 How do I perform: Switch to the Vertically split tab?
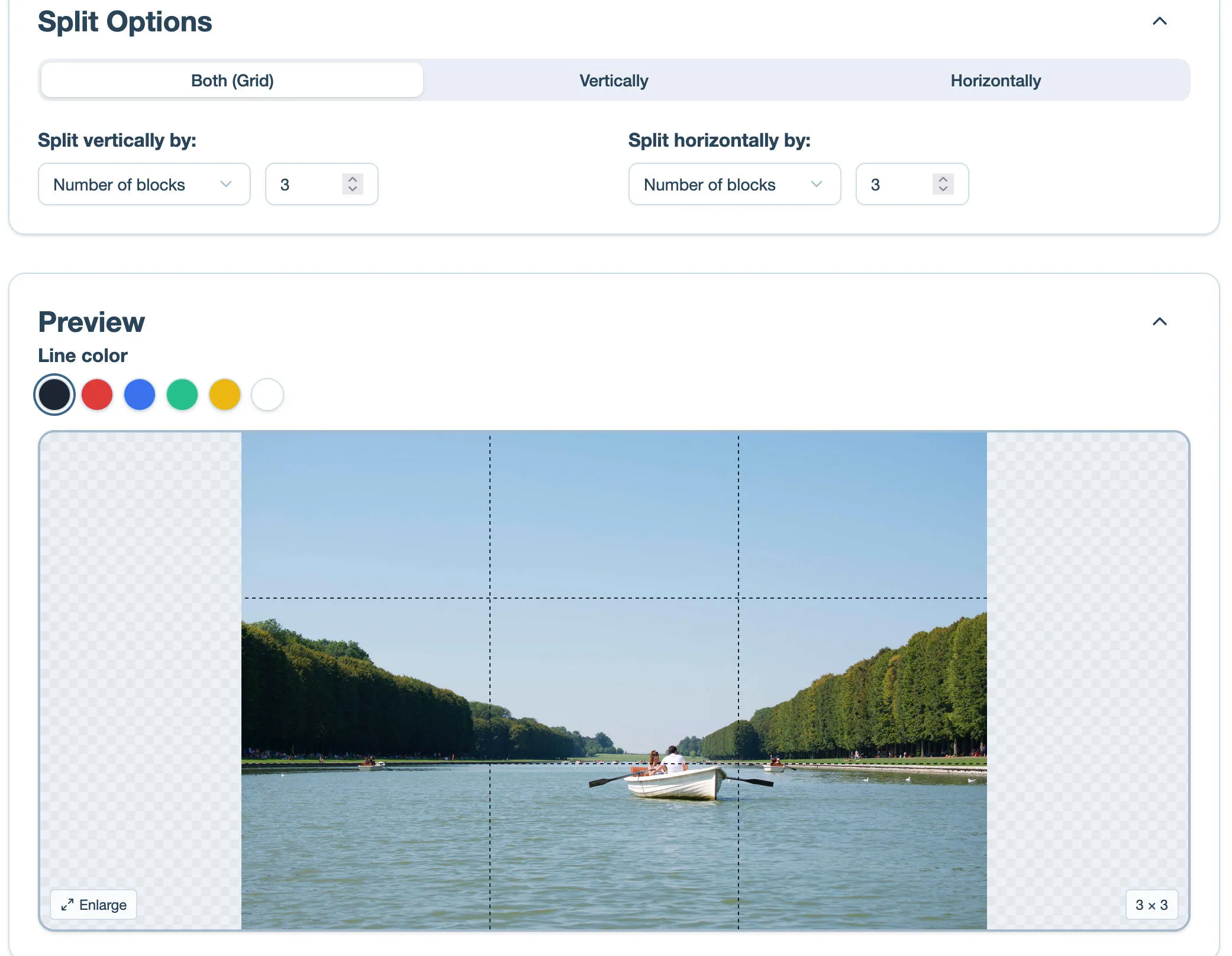tap(614, 80)
